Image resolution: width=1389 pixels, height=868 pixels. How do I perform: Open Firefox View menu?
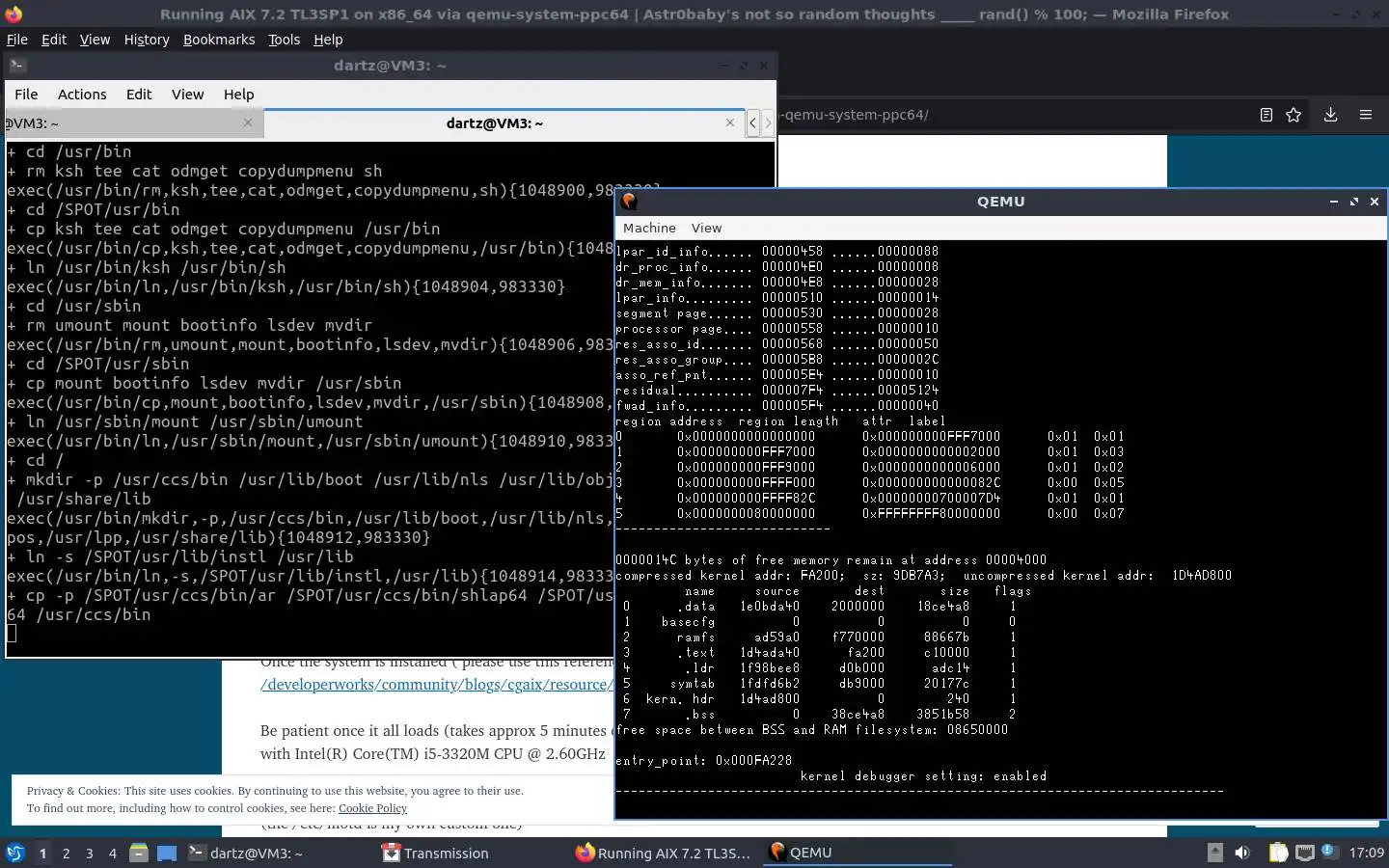(95, 40)
